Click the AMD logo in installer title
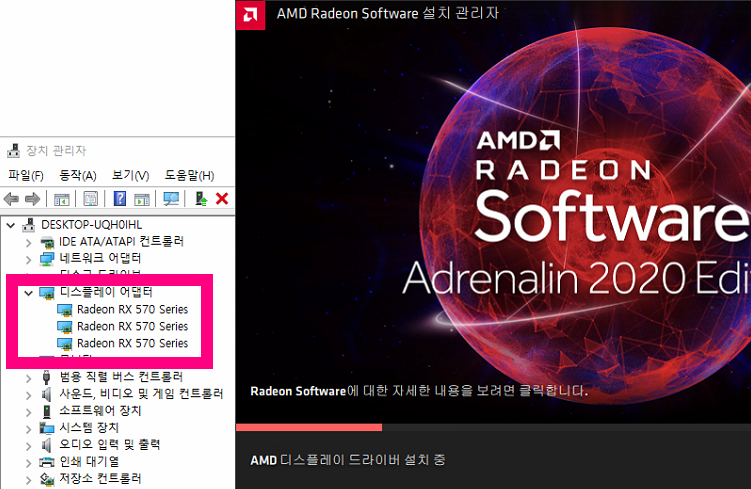 pyautogui.click(x=250, y=15)
